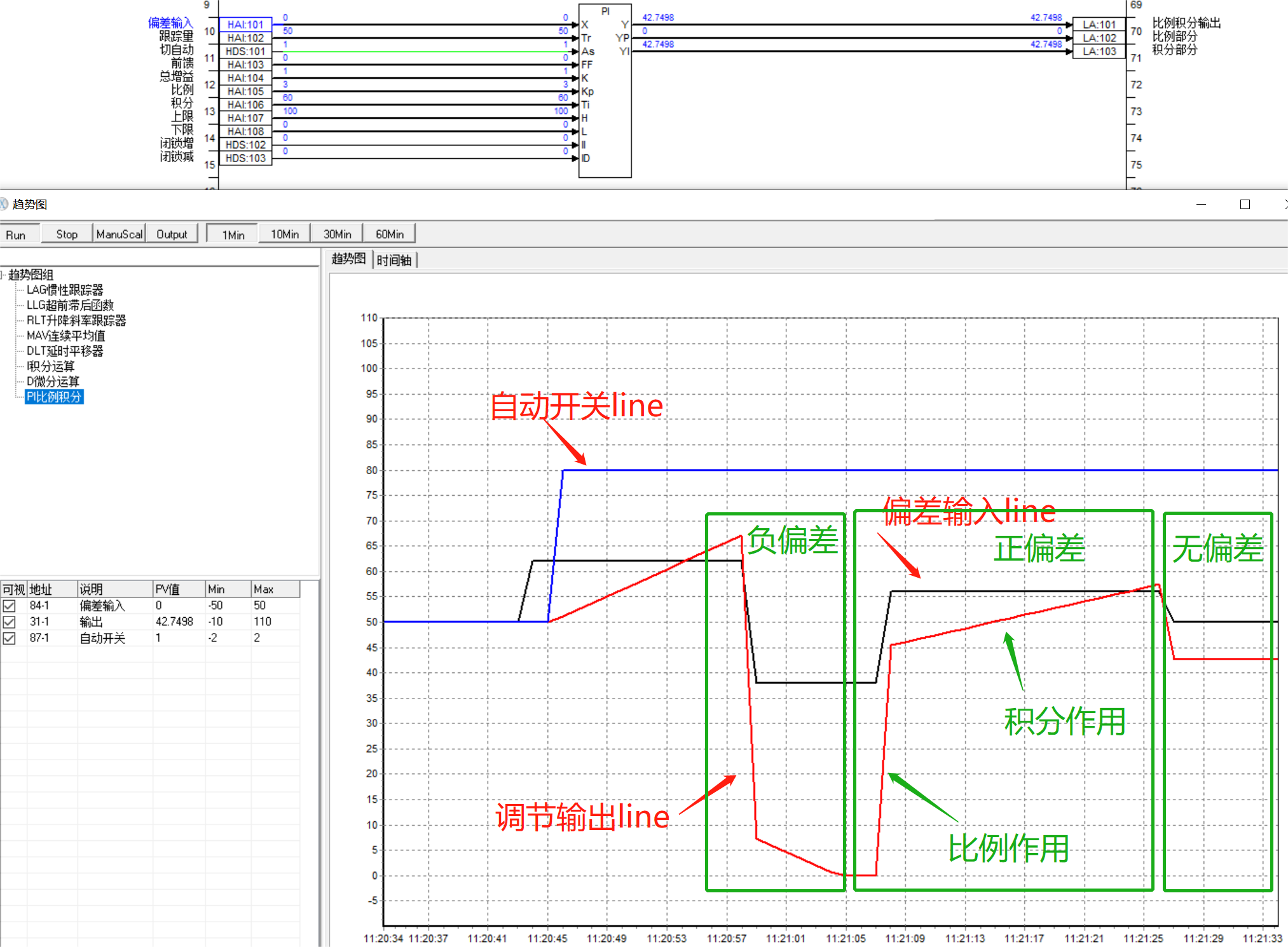Click the Output toolbar button
Image resolution: width=1288 pixels, height=947 pixels.
click(172, 234)
